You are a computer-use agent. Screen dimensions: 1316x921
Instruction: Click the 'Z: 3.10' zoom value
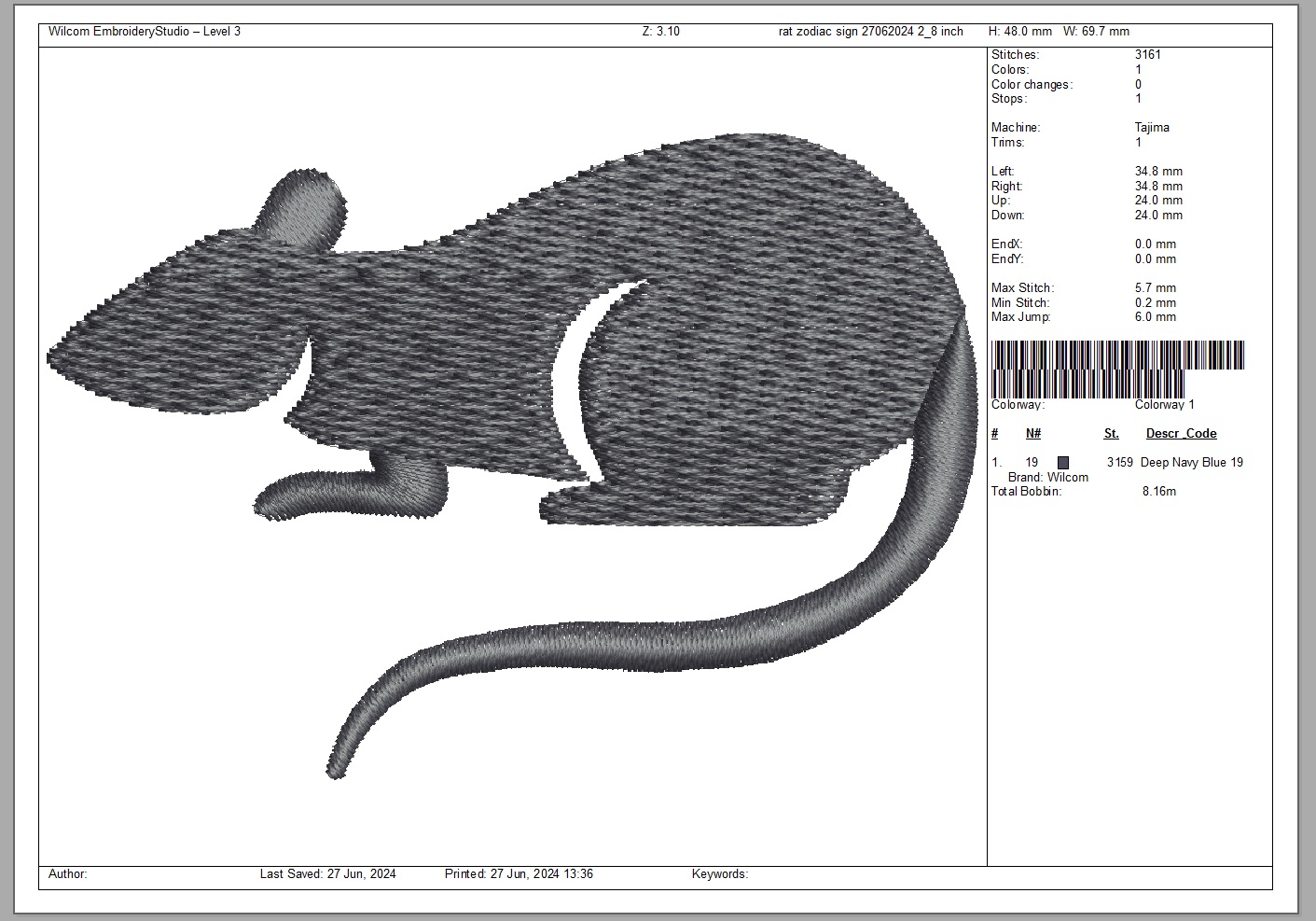pyautogui.click(x=661, y=32)
